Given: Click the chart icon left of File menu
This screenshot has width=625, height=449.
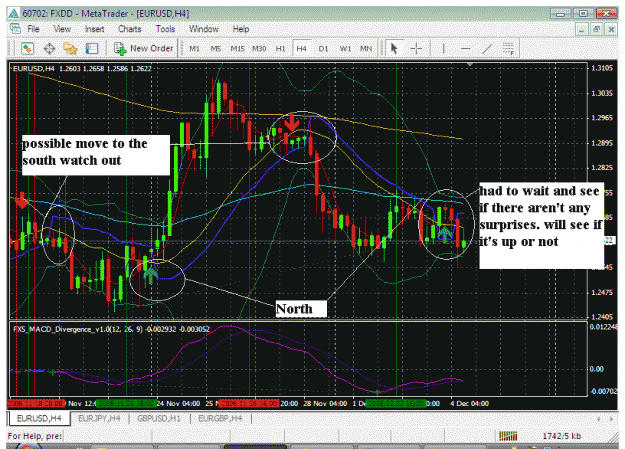Looking at the screenshot, I should pos(15,29).
